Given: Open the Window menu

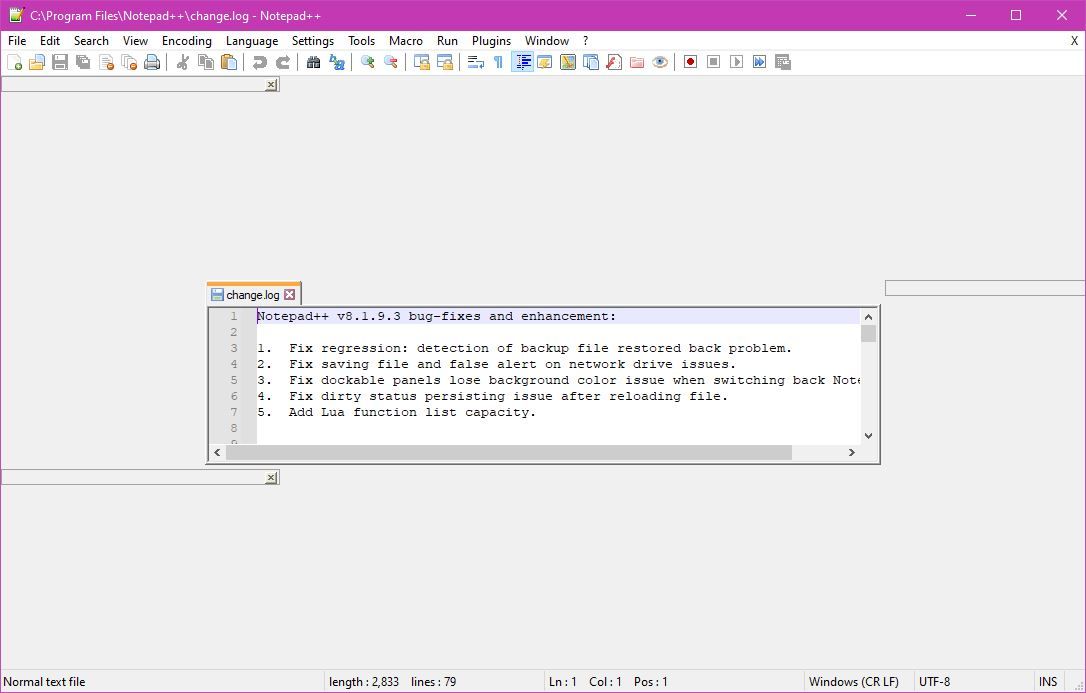Looking at the screenshot, I should 547,41.
